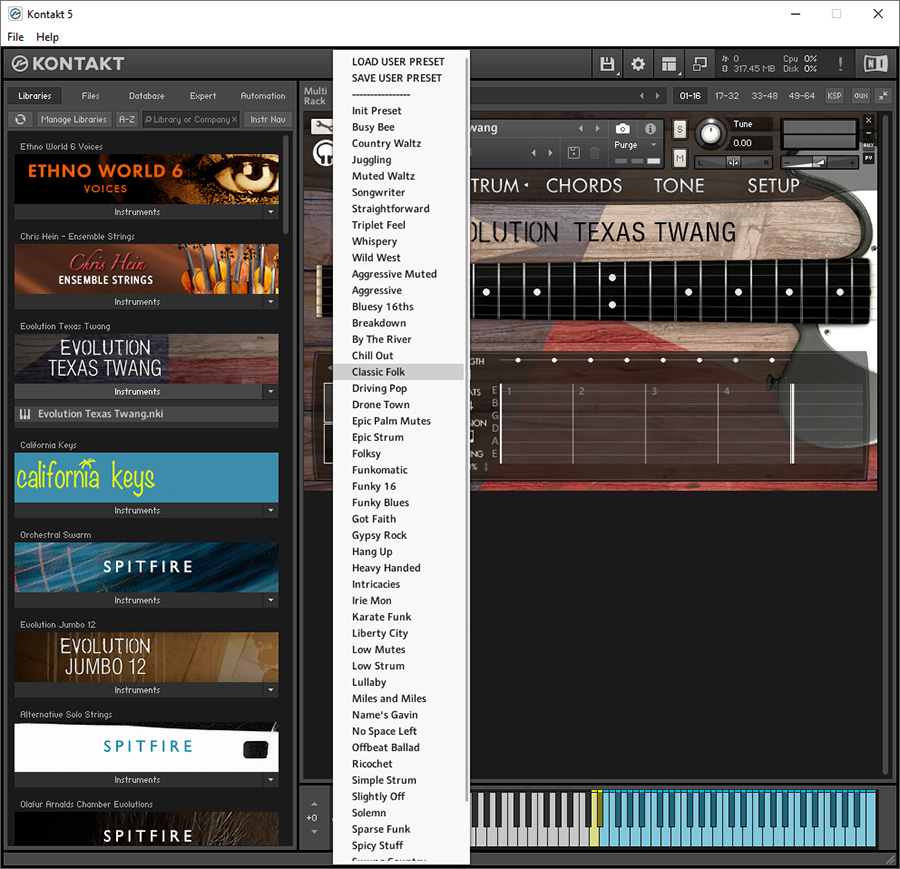Viewport: 900px width, 869px height.
Task: Save snapshot with small floppy icon
Action: [573, 153]
